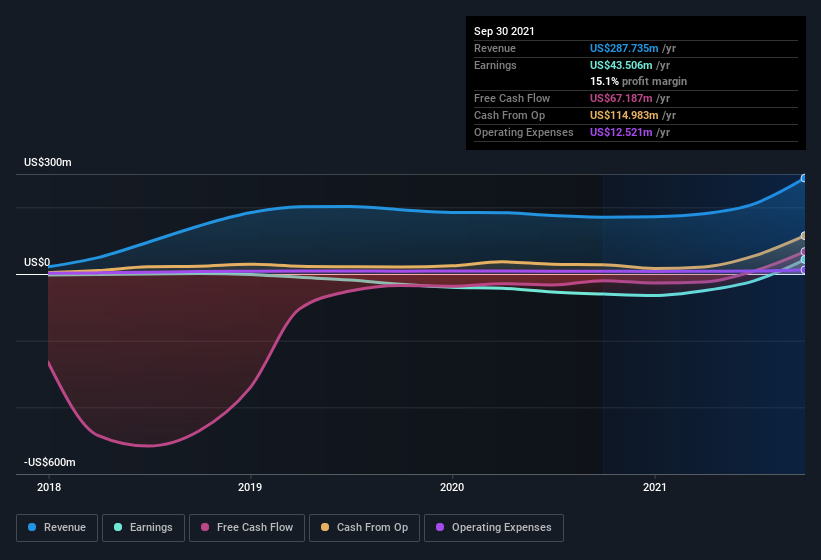The image size is (821, 560).
Task: Click the Operating Expenses endpoint marker
Action: [x=804, y=270]
